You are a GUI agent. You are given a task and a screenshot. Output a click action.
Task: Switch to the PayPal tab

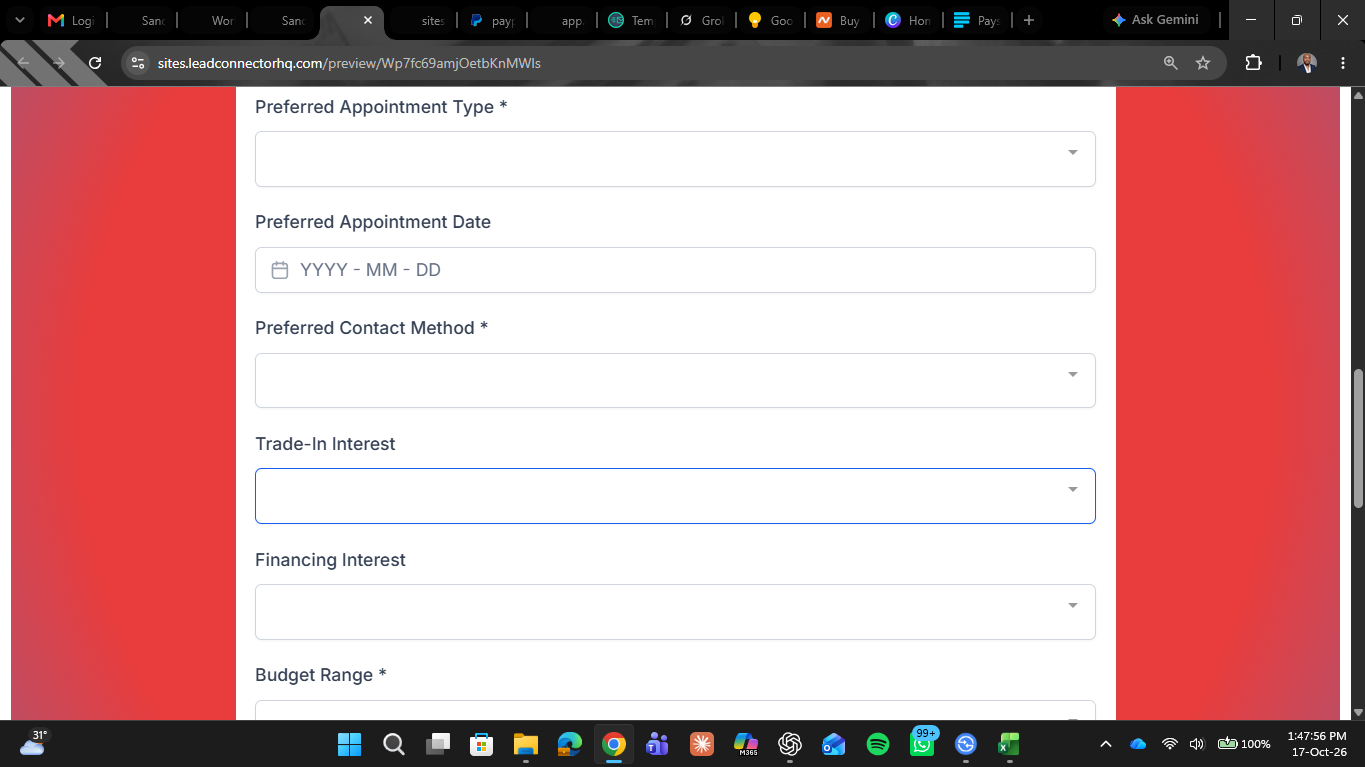point(492,20)
